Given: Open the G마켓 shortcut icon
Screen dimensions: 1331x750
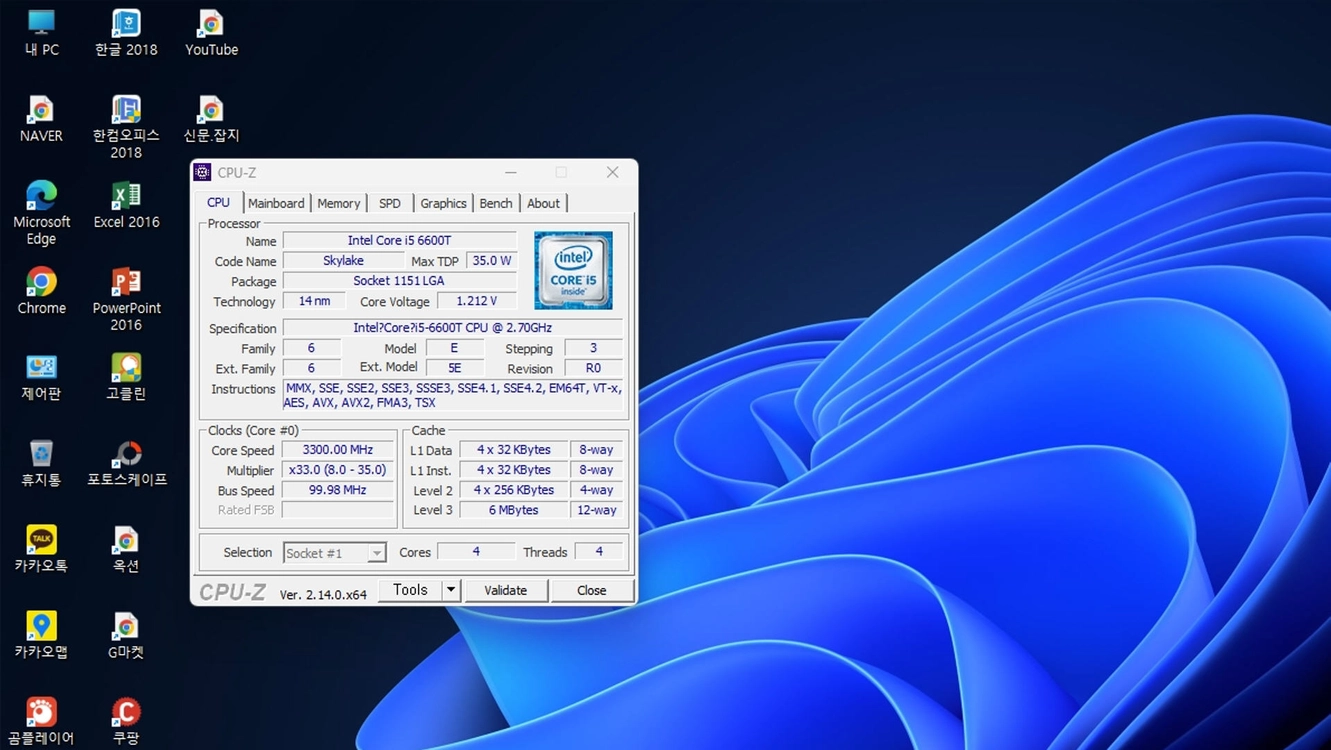Looking at the screenshot, I should pos(126,635).
